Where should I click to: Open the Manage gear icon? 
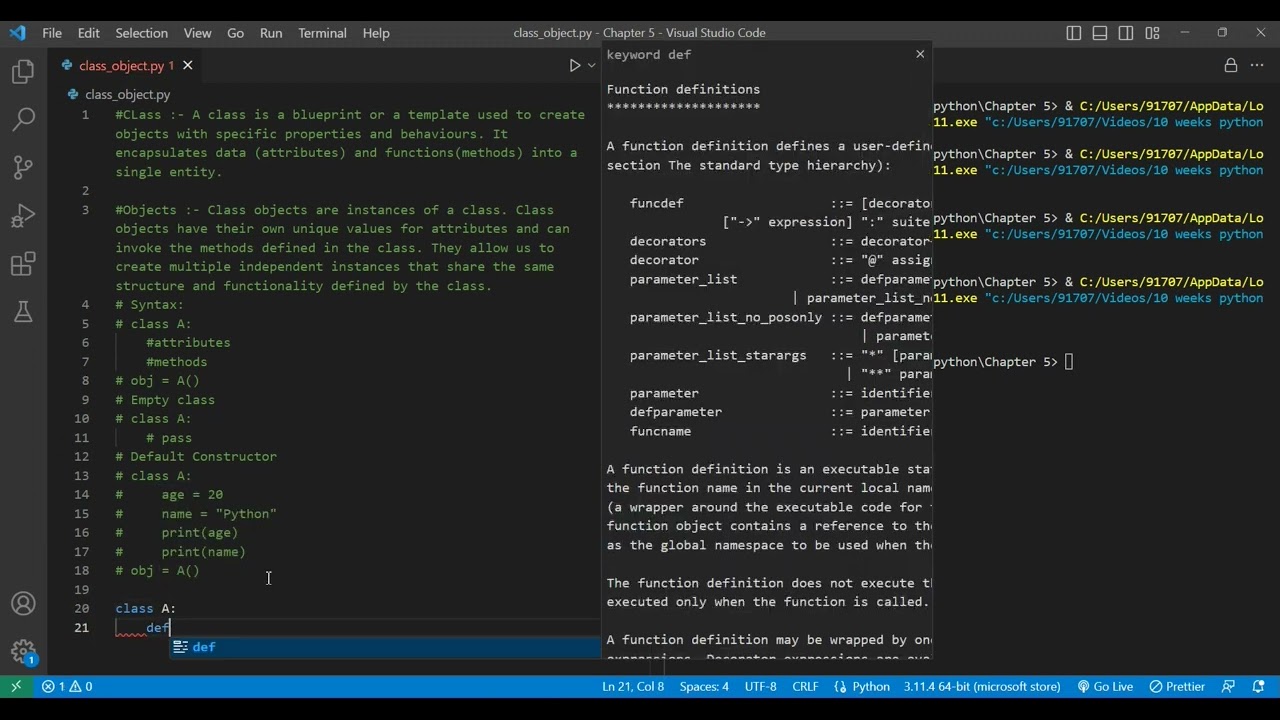coord(23,652)
